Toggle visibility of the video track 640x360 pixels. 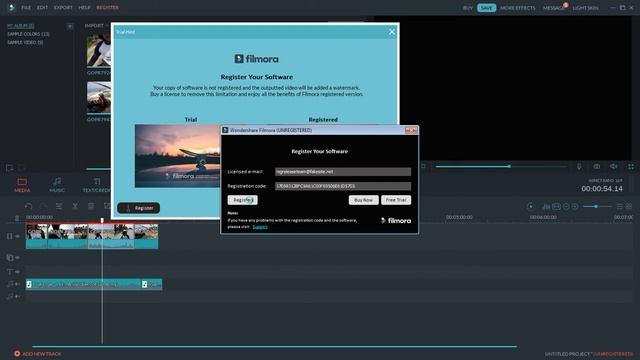pos(18,236)
